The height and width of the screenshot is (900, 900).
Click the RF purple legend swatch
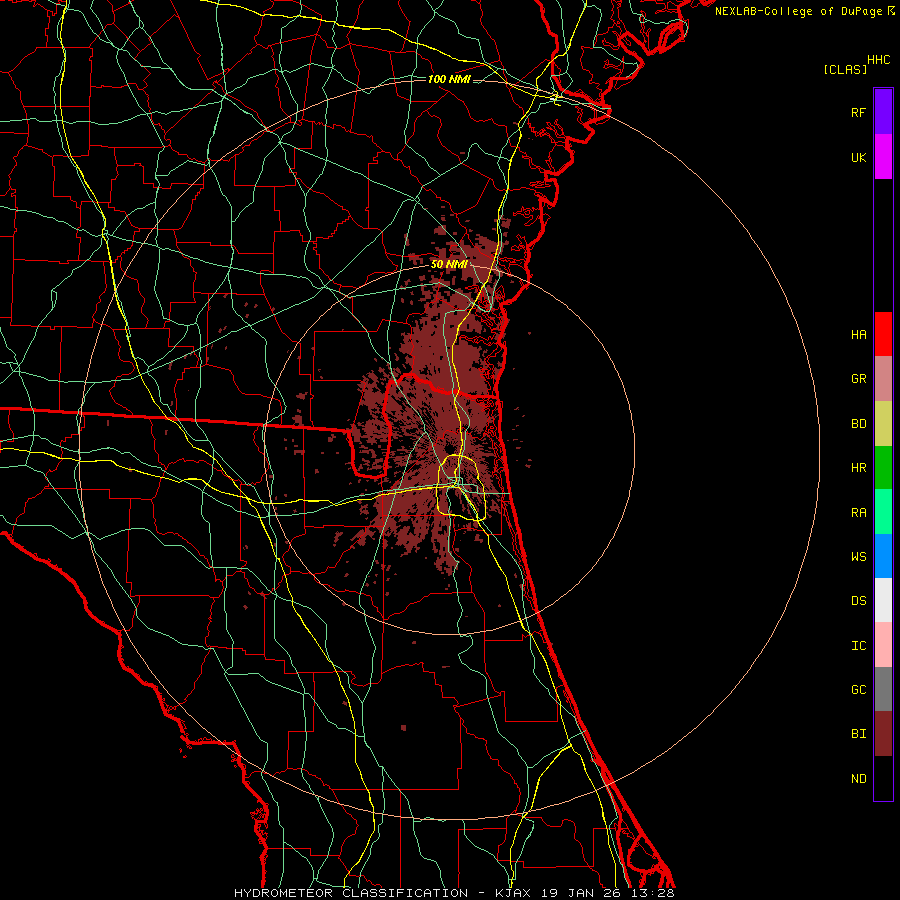[883, 112]
